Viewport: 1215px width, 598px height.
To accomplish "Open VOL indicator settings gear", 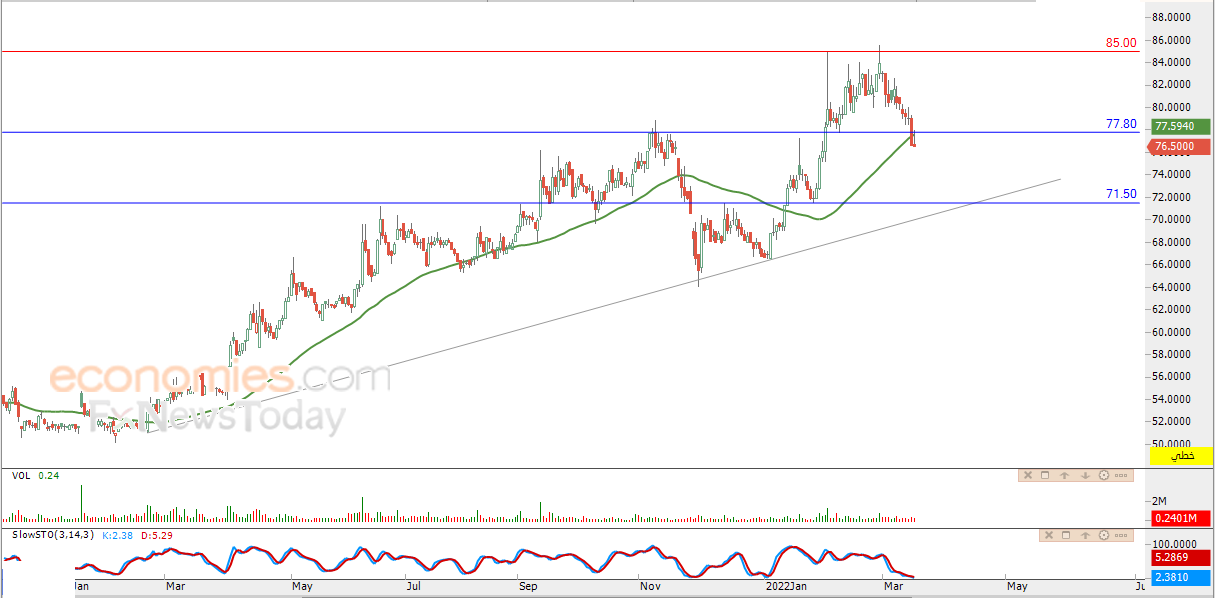I will pos(1104,475).
